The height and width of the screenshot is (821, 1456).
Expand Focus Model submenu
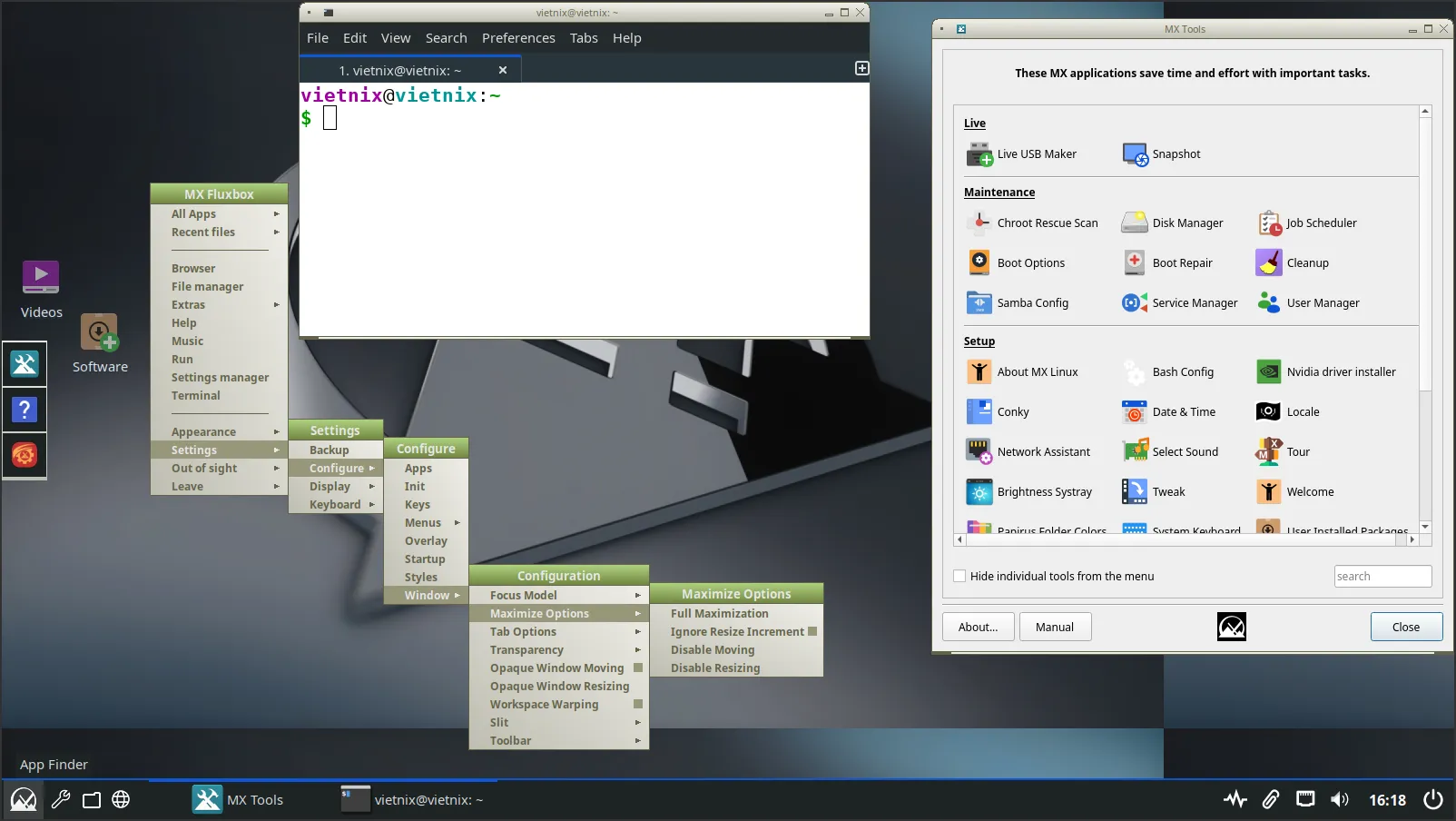coord(559,596)
